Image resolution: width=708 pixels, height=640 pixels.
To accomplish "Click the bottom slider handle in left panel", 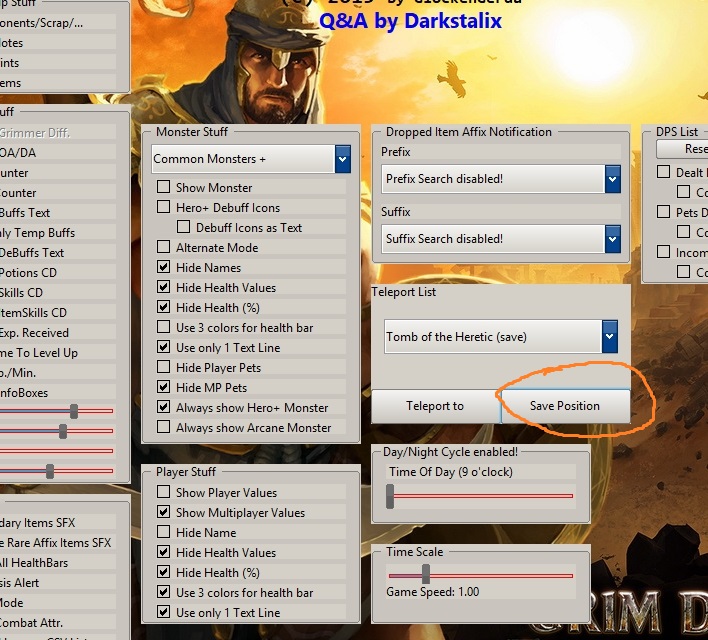I will (x=50, y=471).
